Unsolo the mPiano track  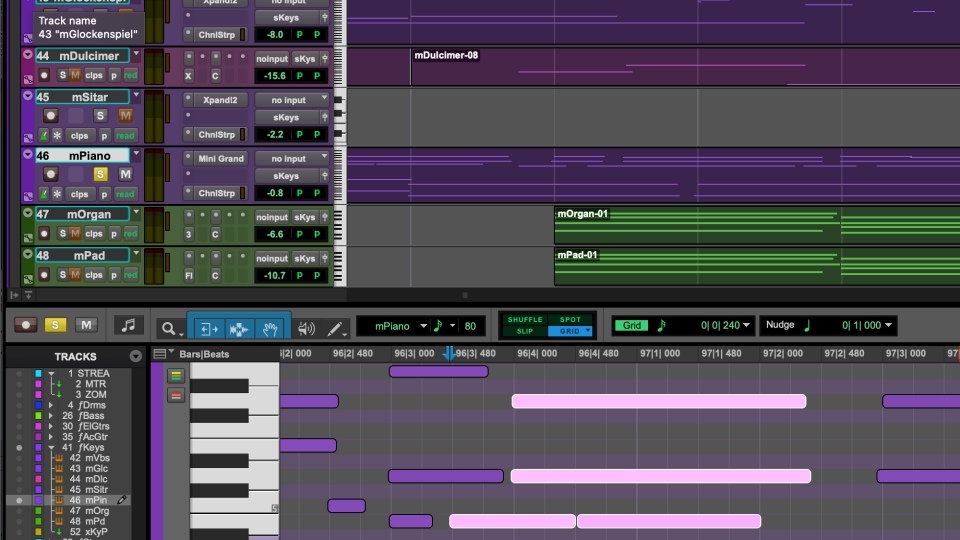pyautogui.click(x=100, y=174)
